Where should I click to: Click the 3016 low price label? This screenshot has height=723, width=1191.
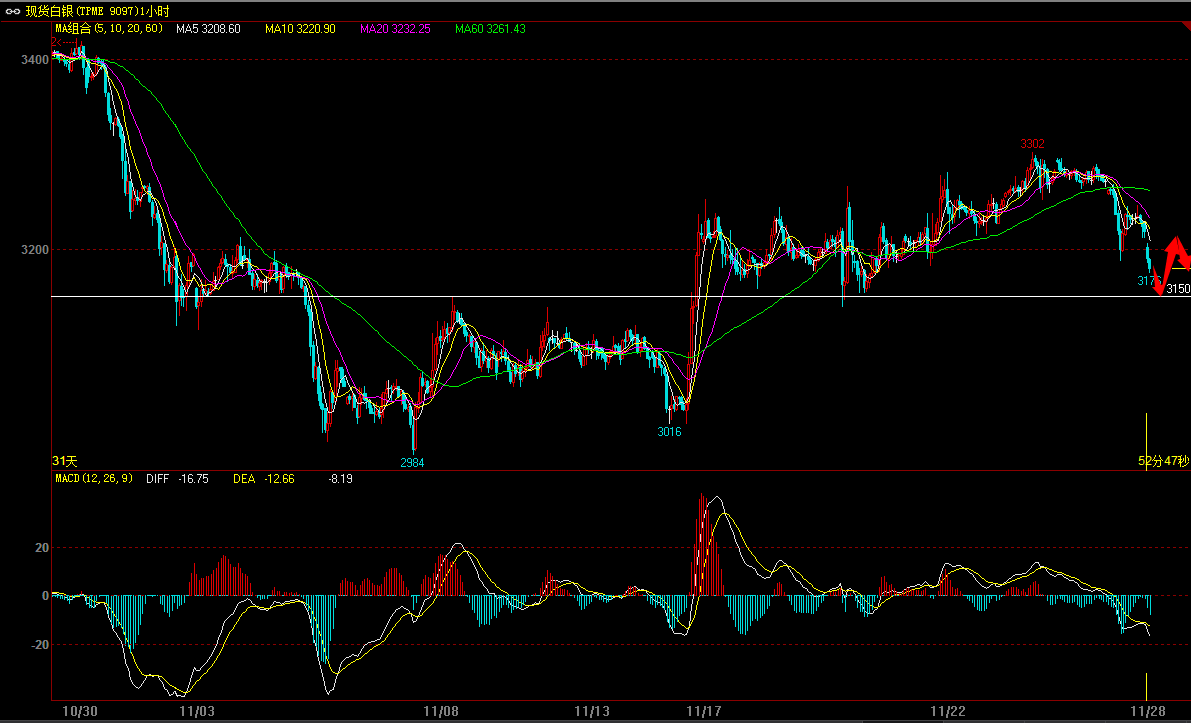click(x=669, y=432)
